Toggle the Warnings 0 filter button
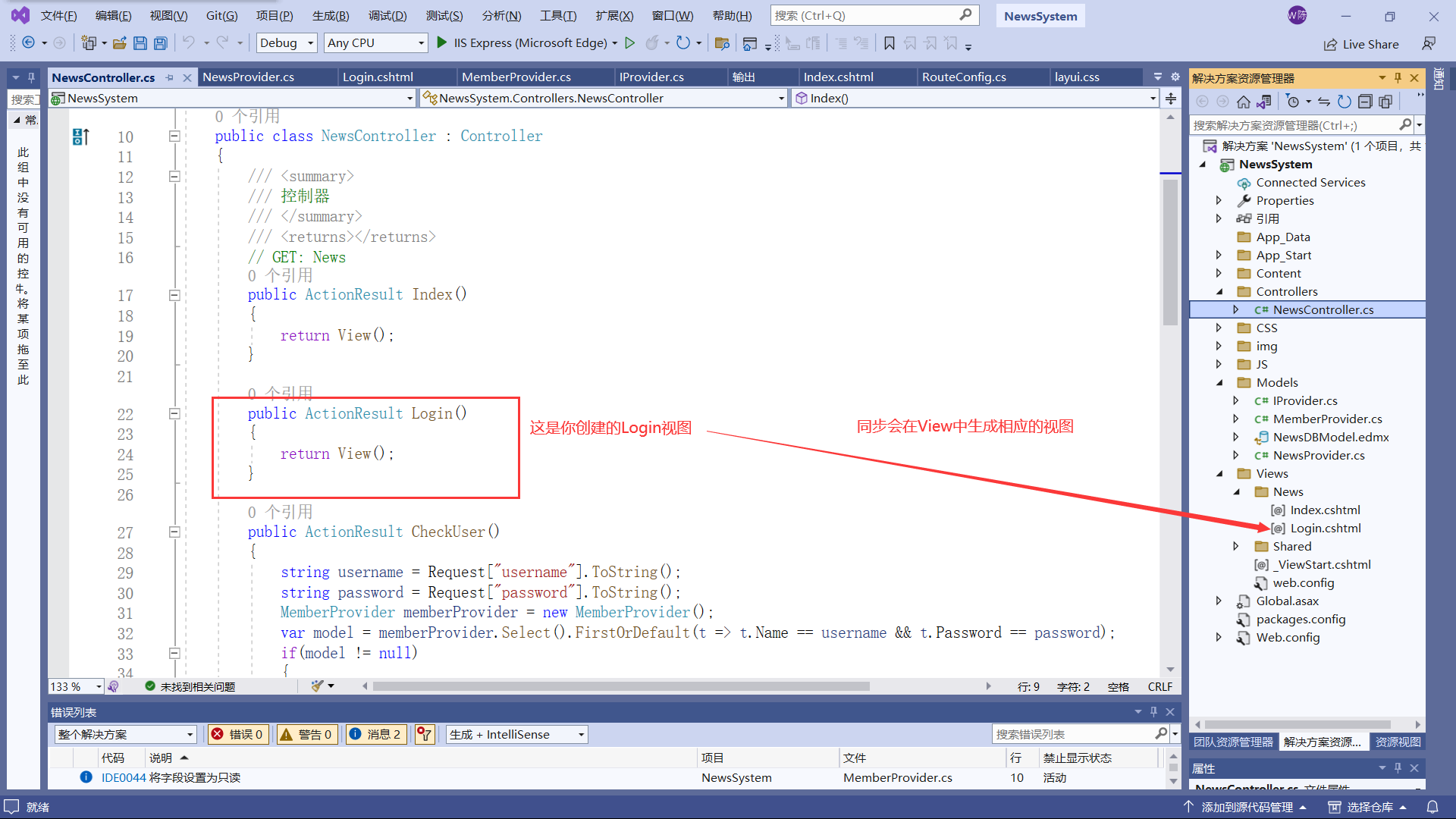 [x=306, y=734]
